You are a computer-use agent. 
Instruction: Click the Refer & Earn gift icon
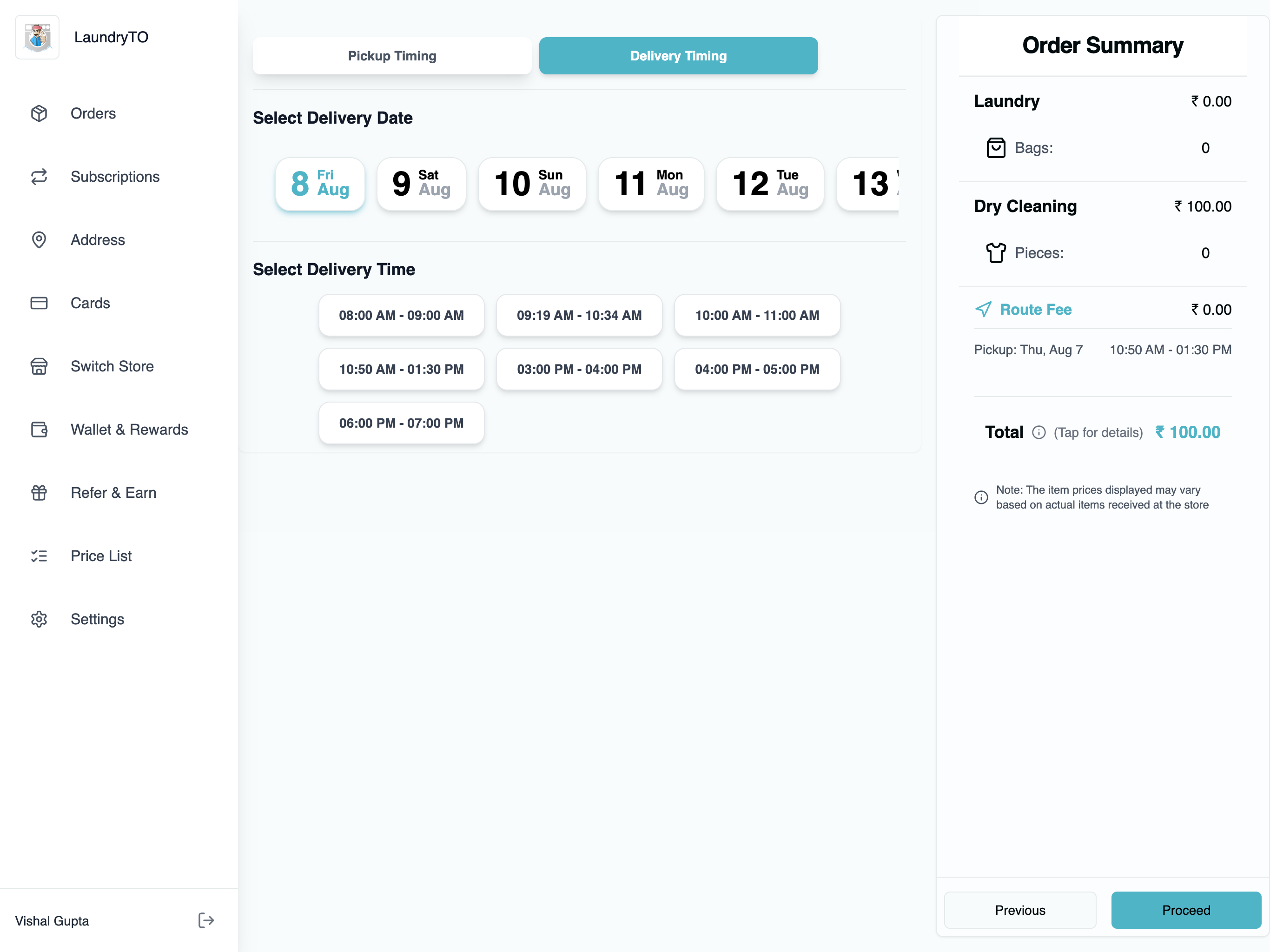39,493
